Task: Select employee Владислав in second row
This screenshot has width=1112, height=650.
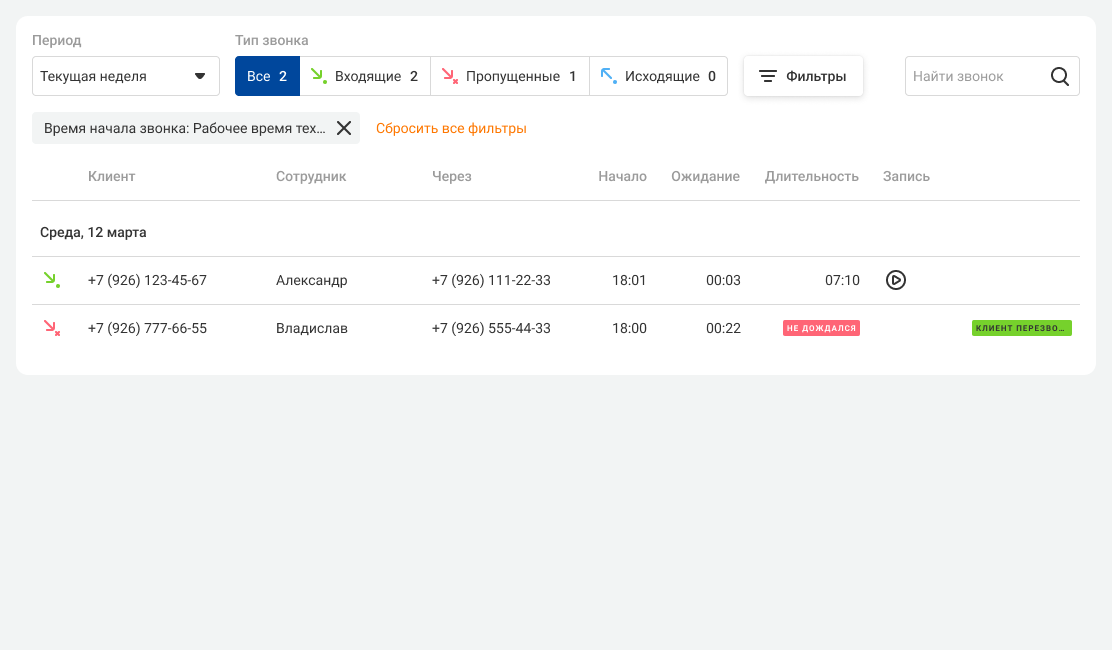Action: click(x=312, y=328)
